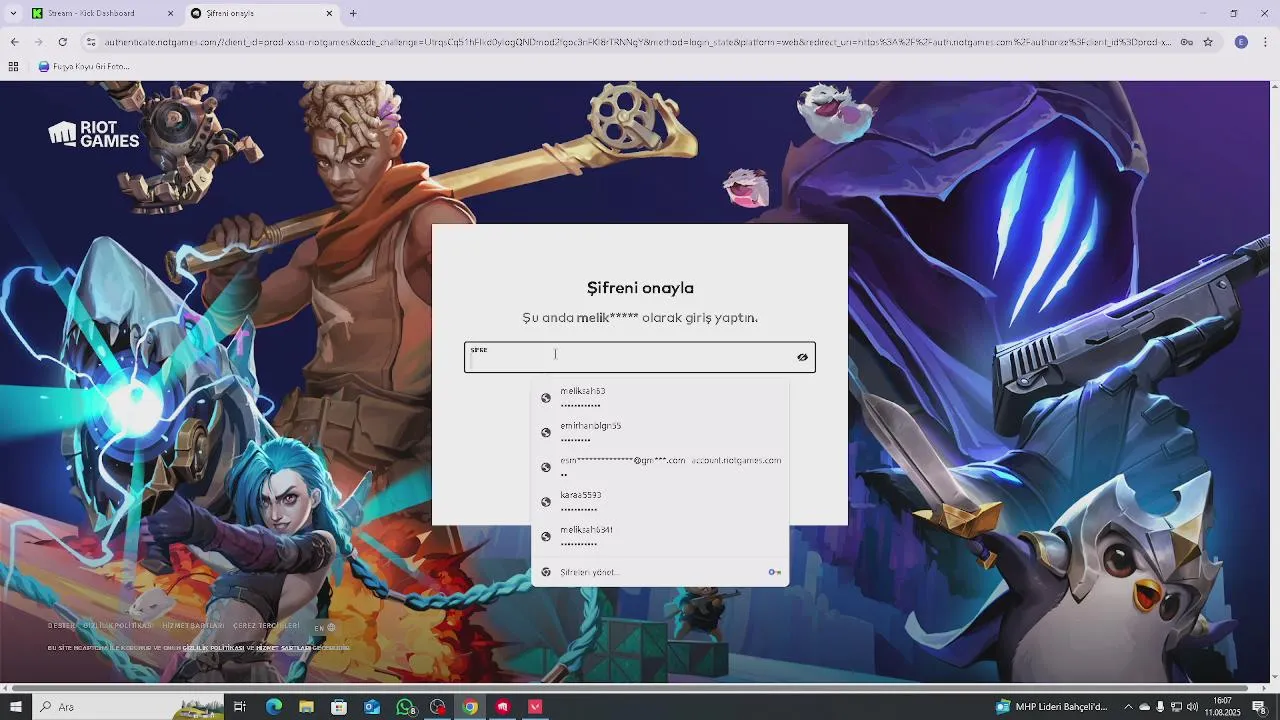Select saved password for melikşah6341

[x=660, y=536]
